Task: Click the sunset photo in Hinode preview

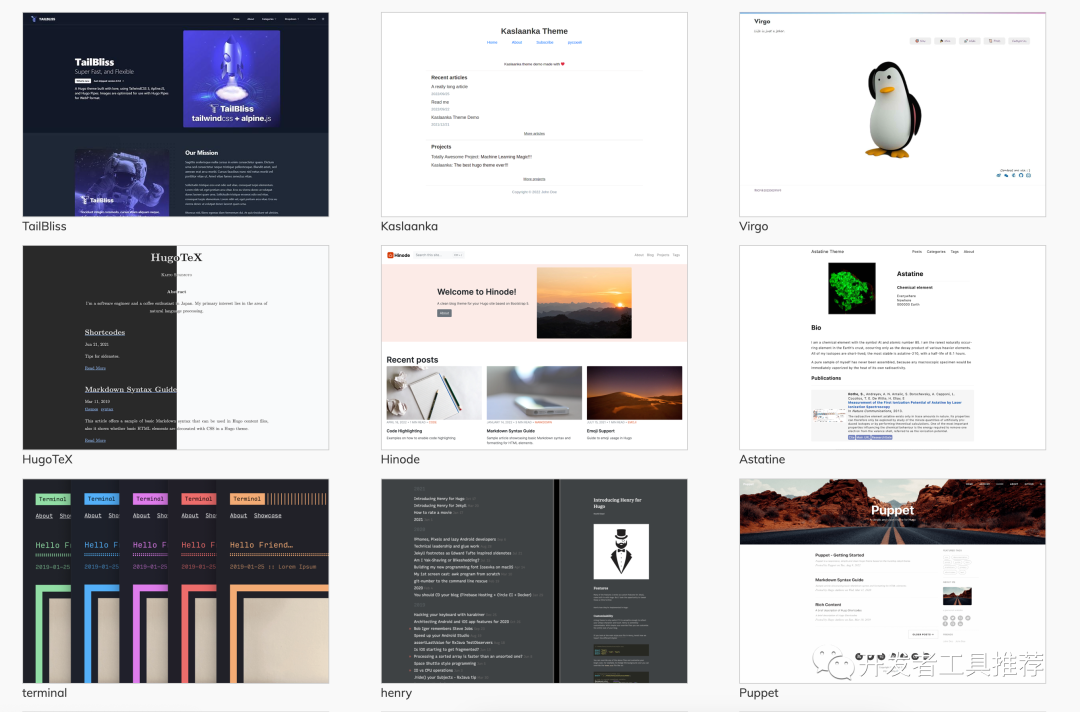Action: (x=584, y=302)
